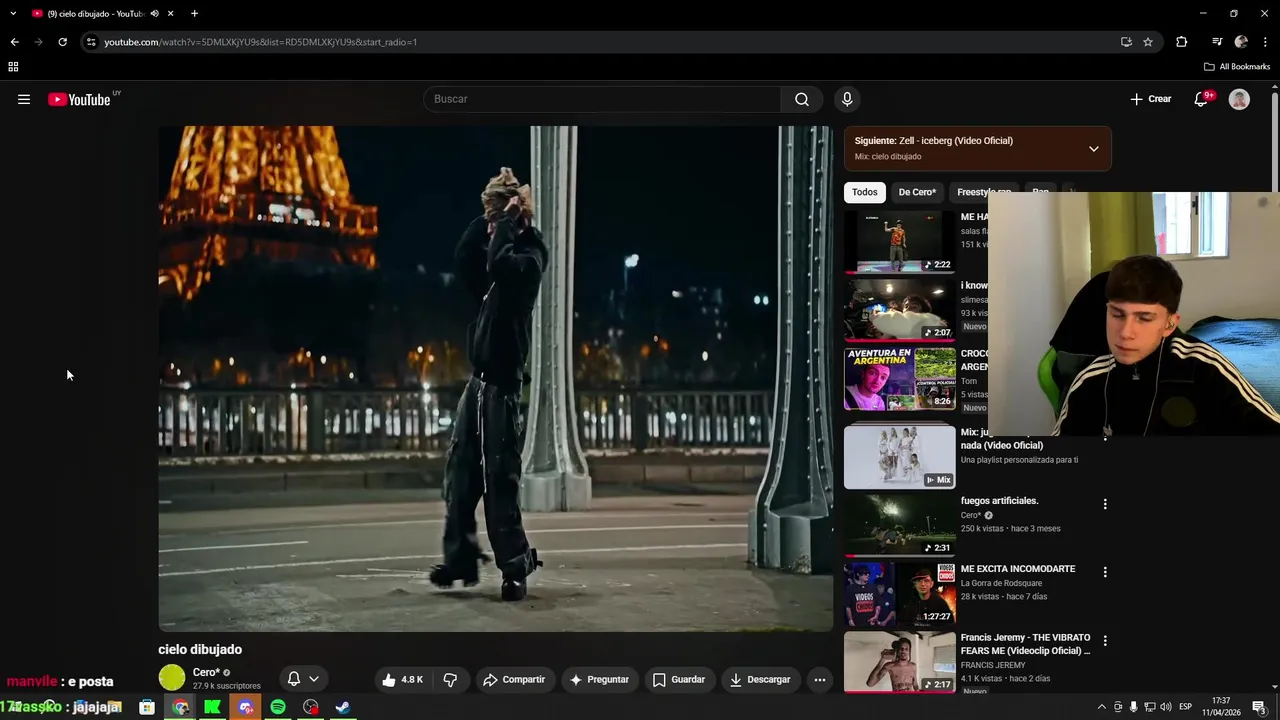1280x720 pixels.
Task: Show hidden system tray icons
Action: click(1102, 707)
